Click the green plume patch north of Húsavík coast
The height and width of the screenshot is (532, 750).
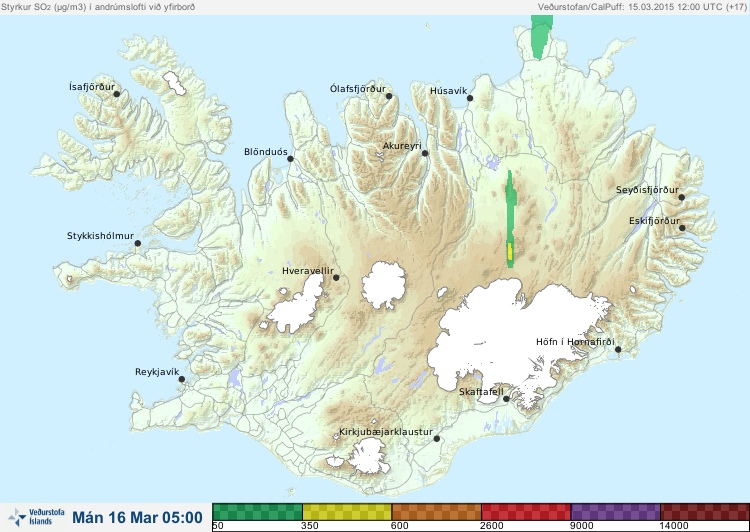click(541, 36)
